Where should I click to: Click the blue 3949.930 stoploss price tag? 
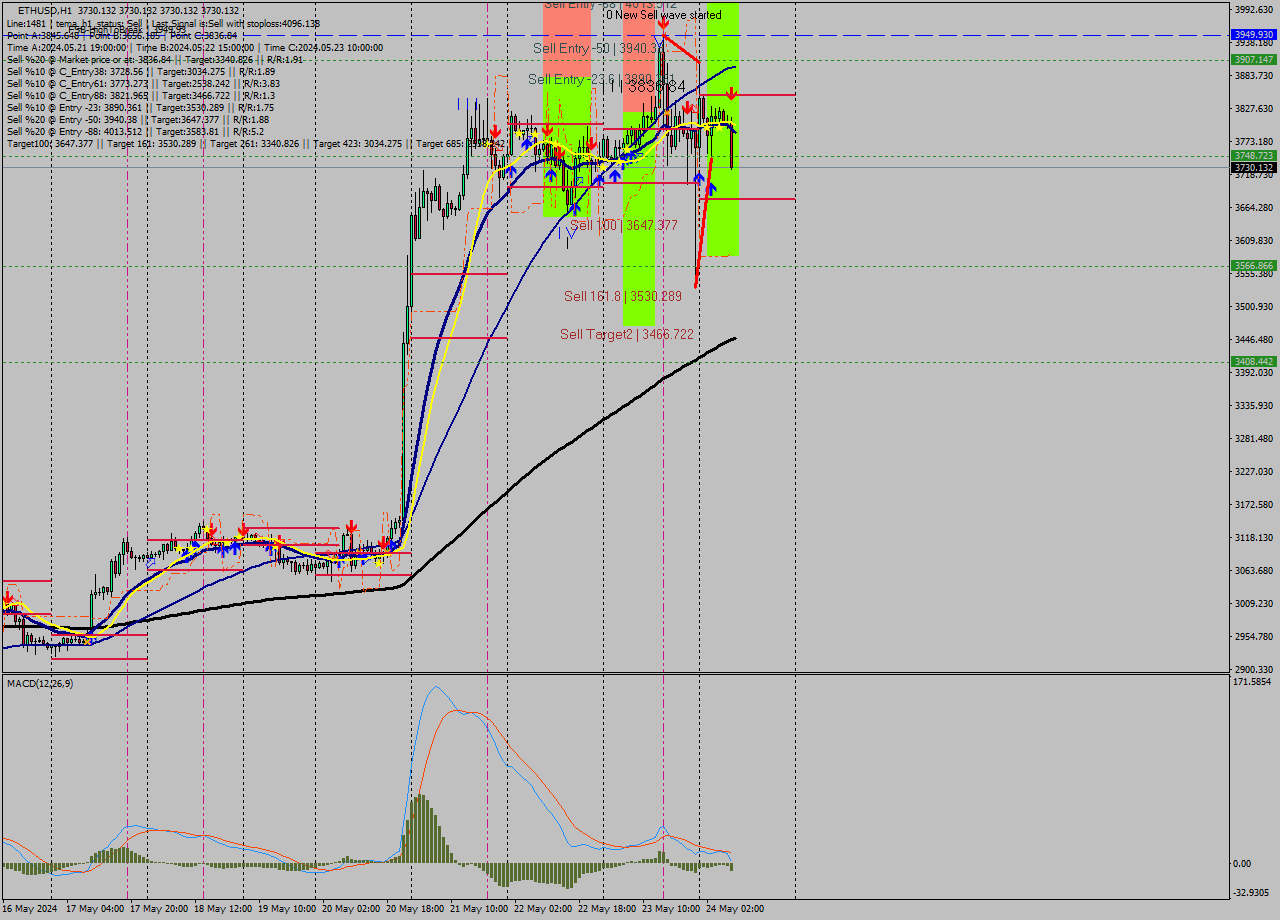1255,34
